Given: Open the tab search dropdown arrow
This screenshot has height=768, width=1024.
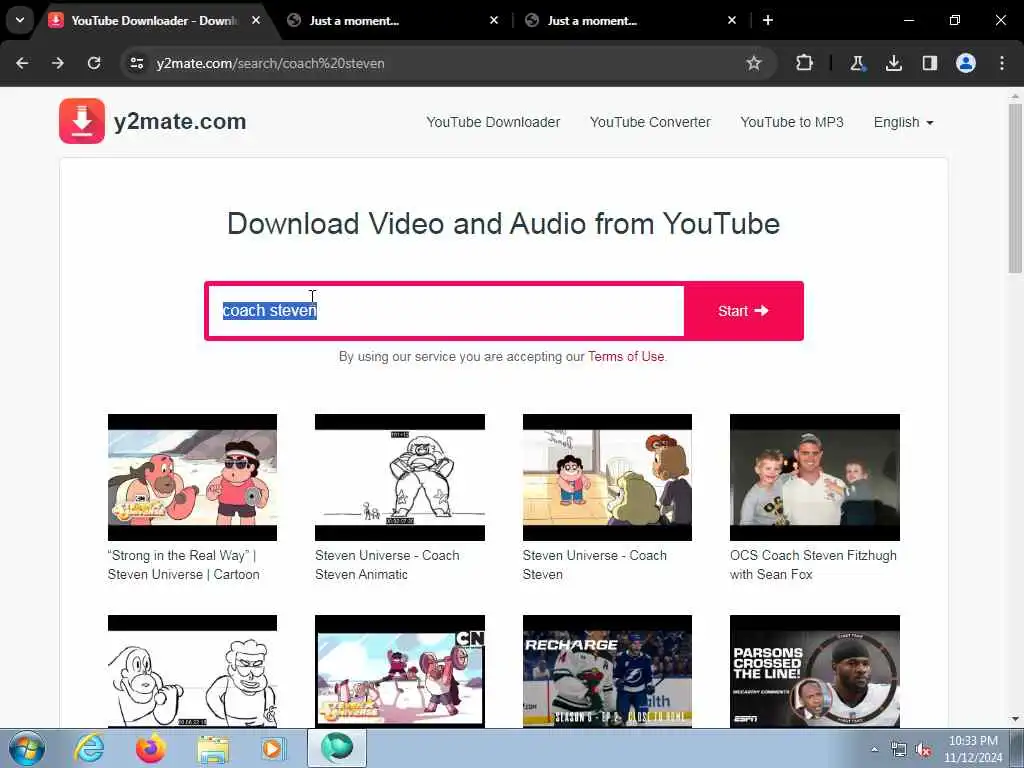Looking at the screenshot, I should 20,20.
